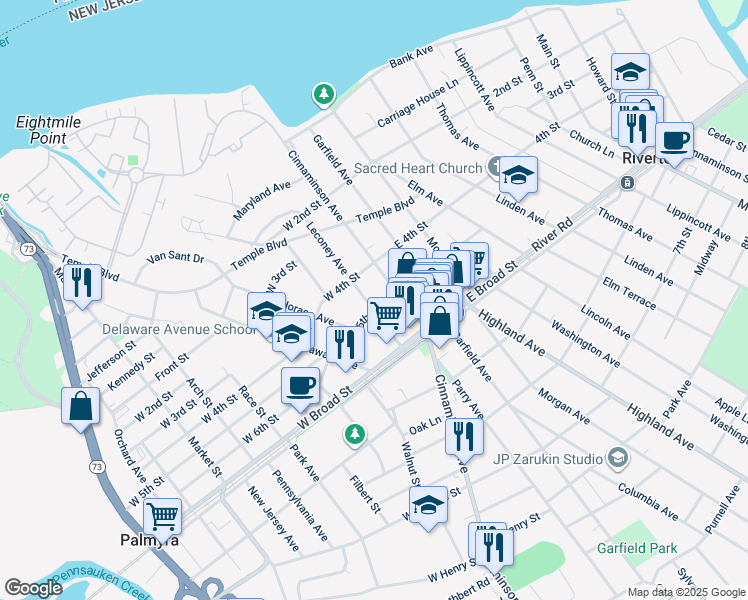Click the Purnell Ave street label

723,510
